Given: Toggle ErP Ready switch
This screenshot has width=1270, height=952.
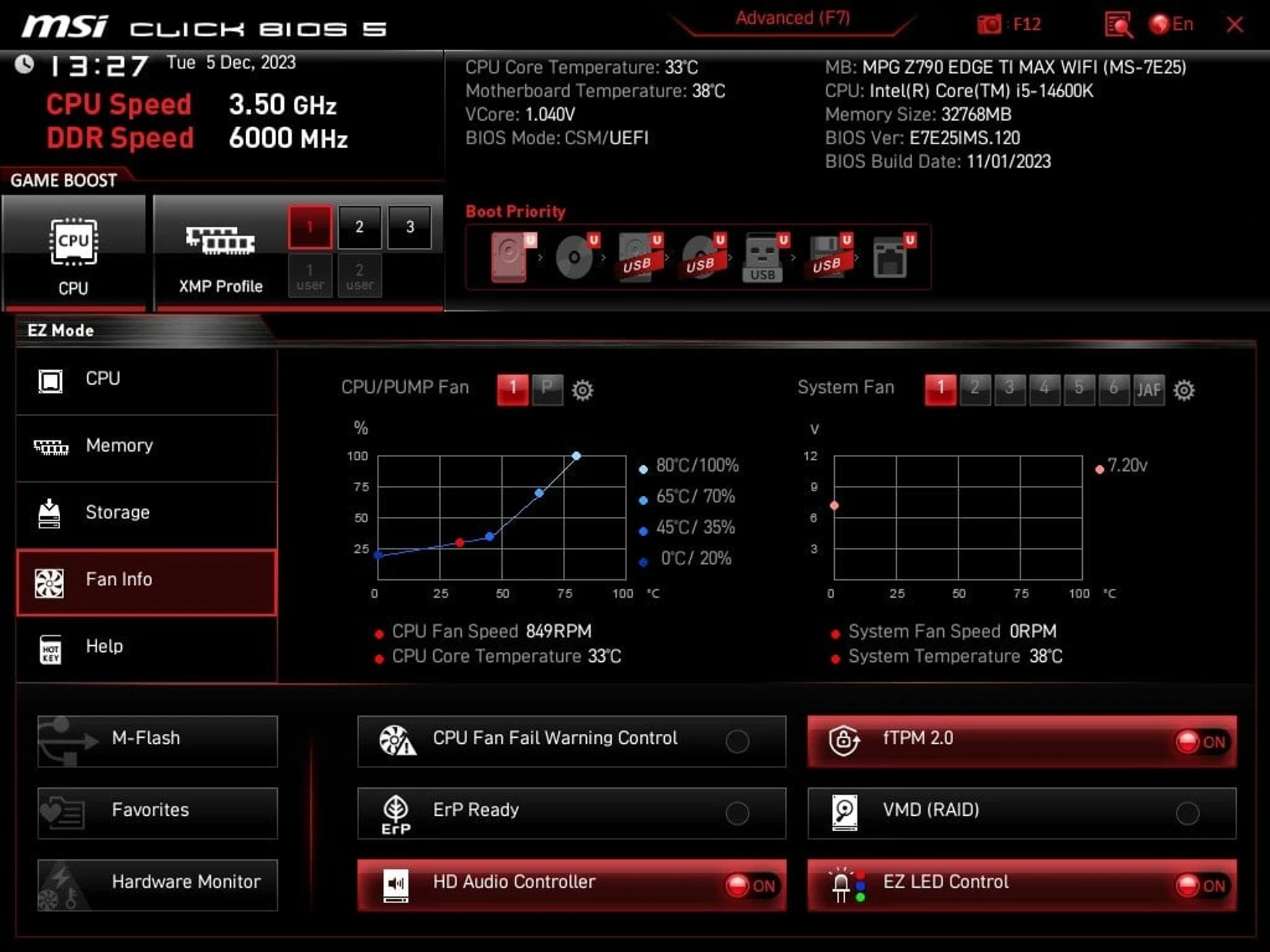Looking at the screenshot, I should [x=737, y=813].
